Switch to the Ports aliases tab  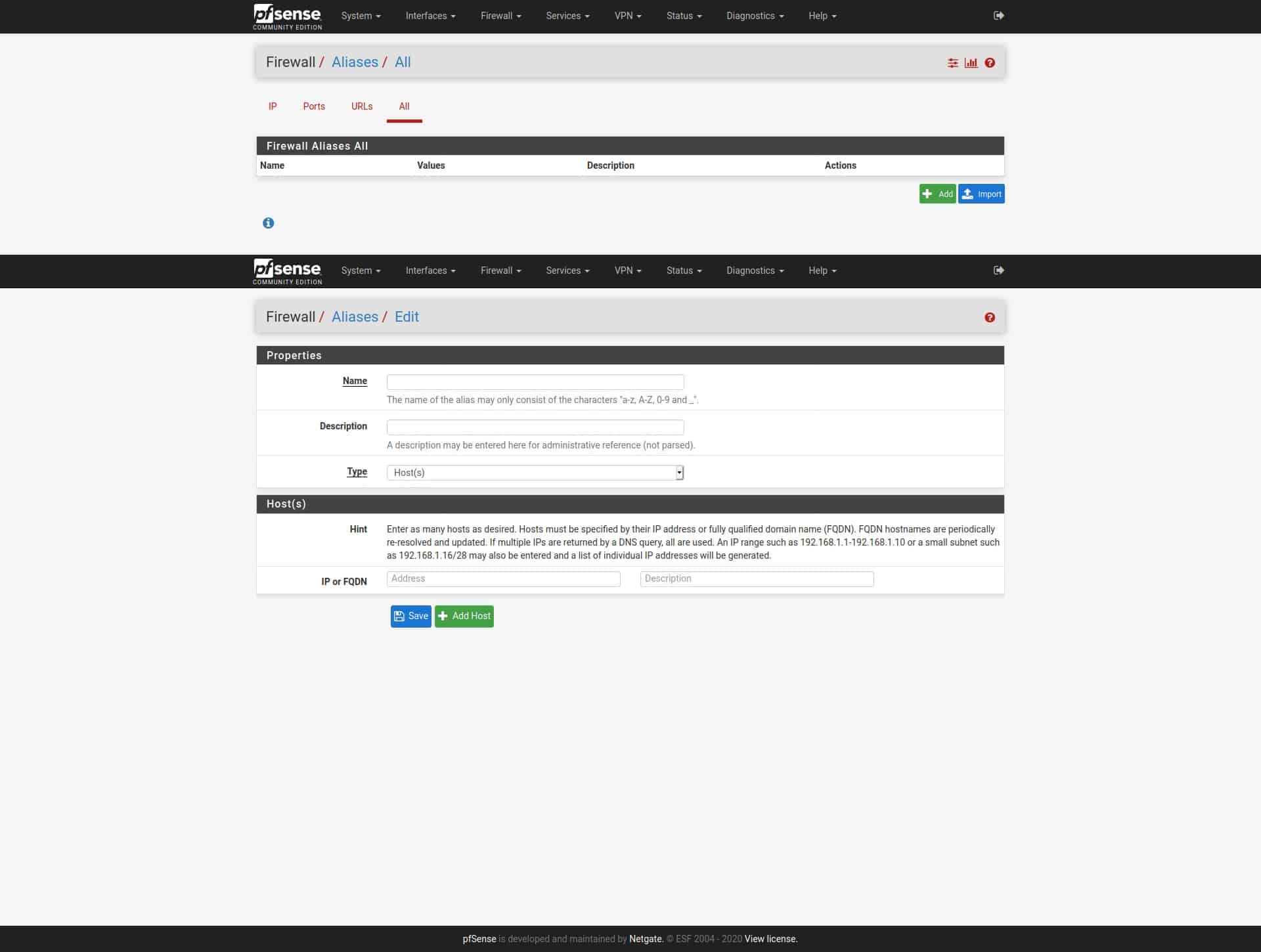[x=314, y=106]
